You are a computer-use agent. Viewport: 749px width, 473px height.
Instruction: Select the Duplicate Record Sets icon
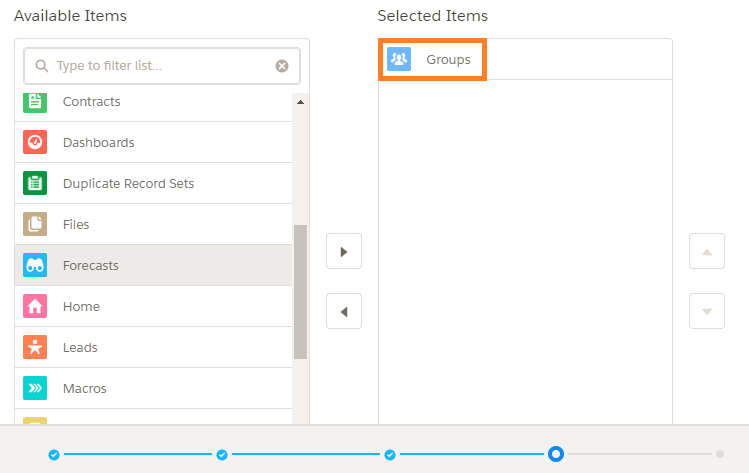[x=35, y=183]
